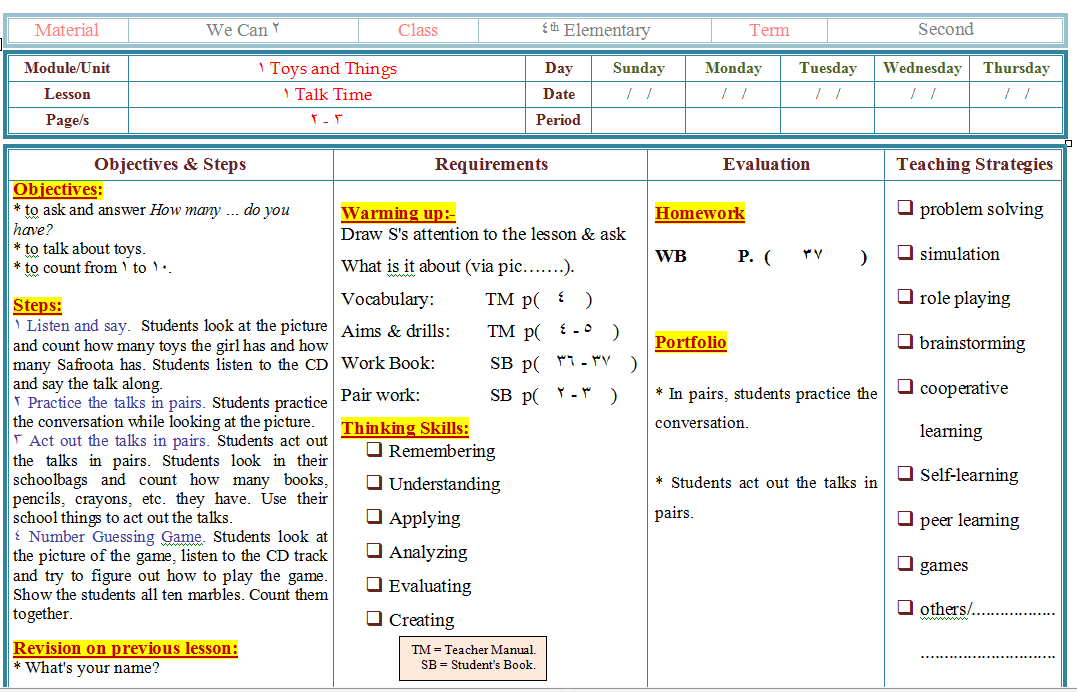The image size is (1077, 692).
Task: Click the 'What's your name?' line
Action: click(x=87, y=668)
